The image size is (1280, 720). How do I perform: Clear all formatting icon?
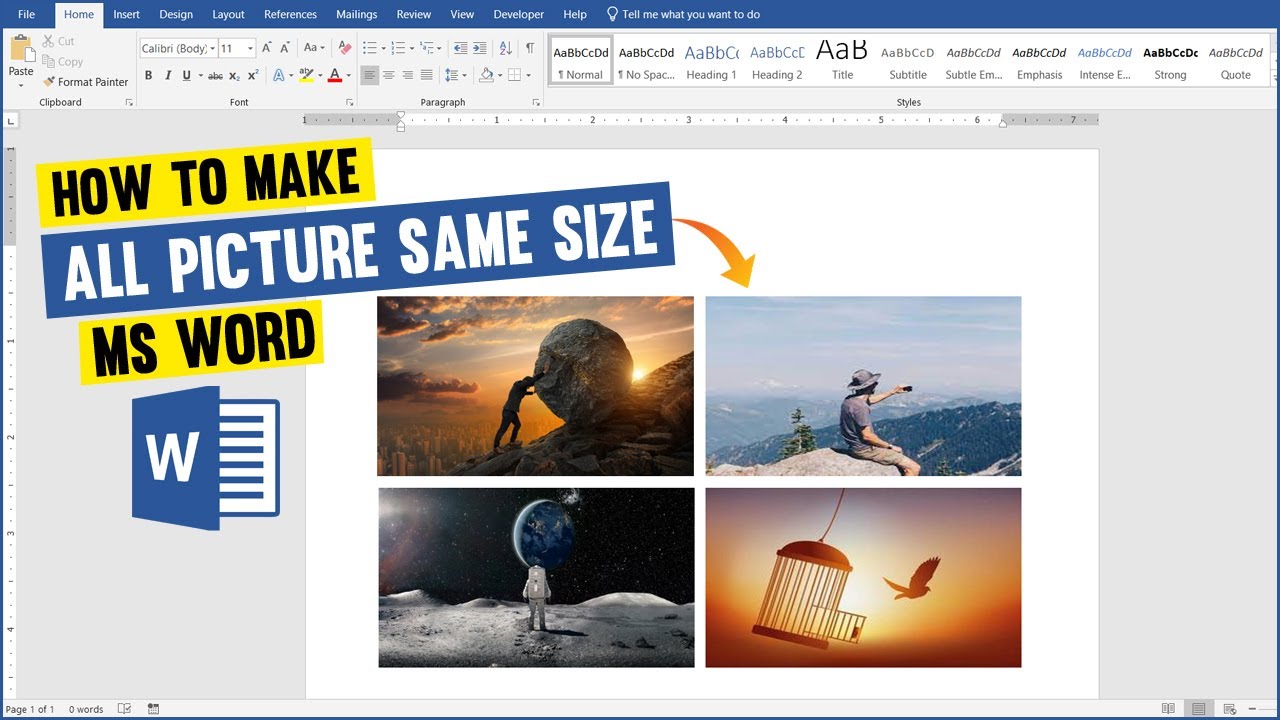click(345, 48)
